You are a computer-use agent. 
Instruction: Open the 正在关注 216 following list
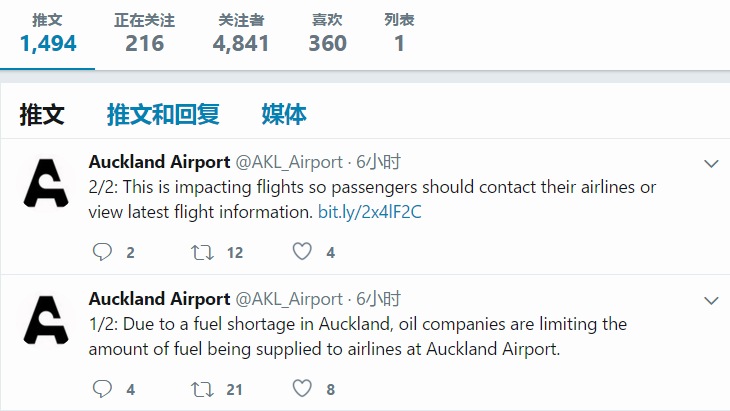144,33
